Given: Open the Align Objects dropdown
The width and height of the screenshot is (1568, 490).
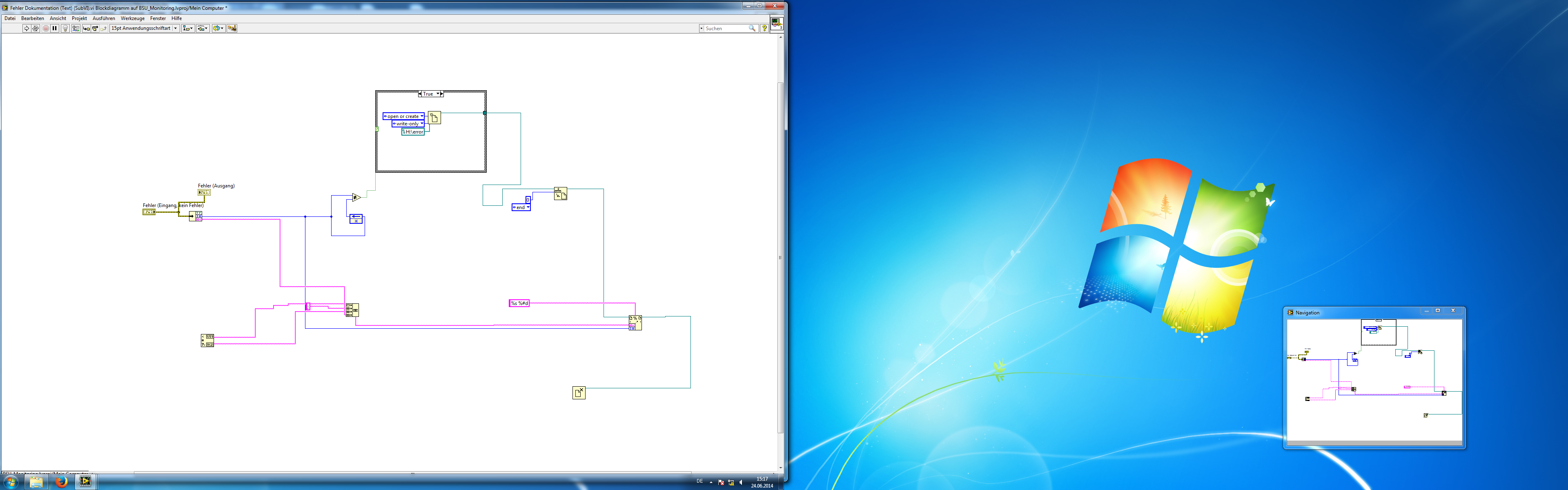Looking at the screenshot, I should [188, 29].
